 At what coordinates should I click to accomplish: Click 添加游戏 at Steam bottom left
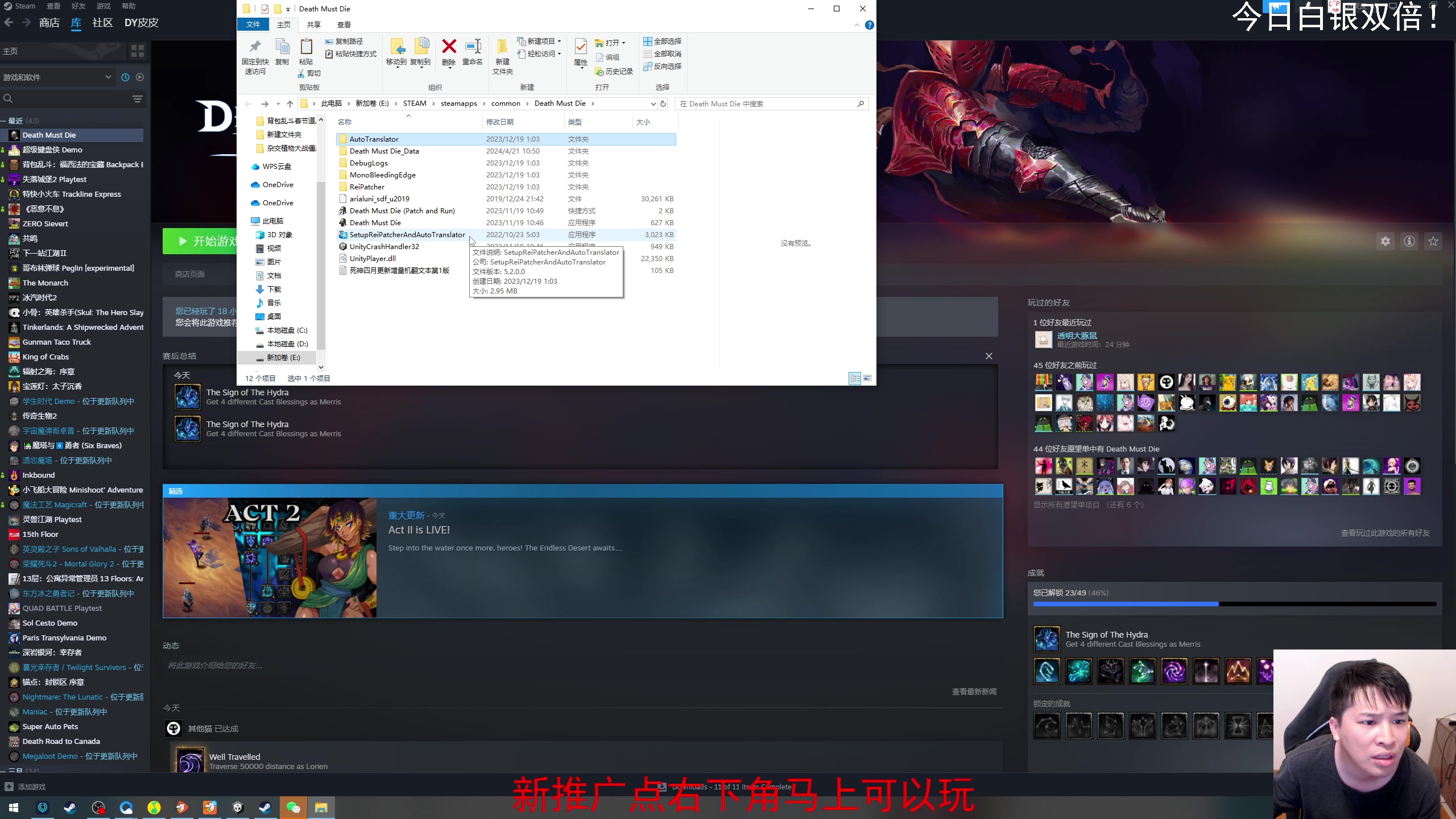[25, 787]
